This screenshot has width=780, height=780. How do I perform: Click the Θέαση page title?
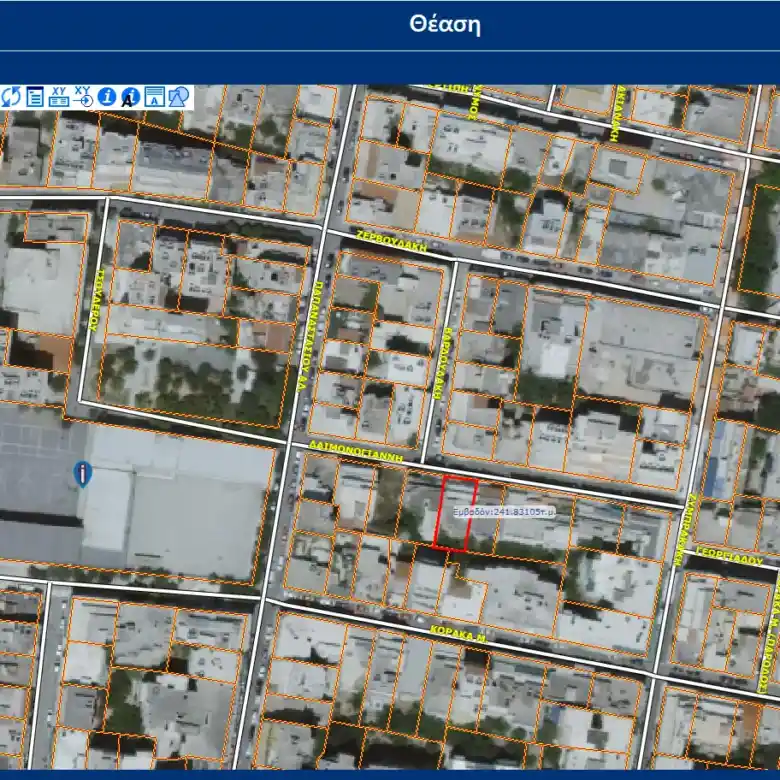click(445, 24)
